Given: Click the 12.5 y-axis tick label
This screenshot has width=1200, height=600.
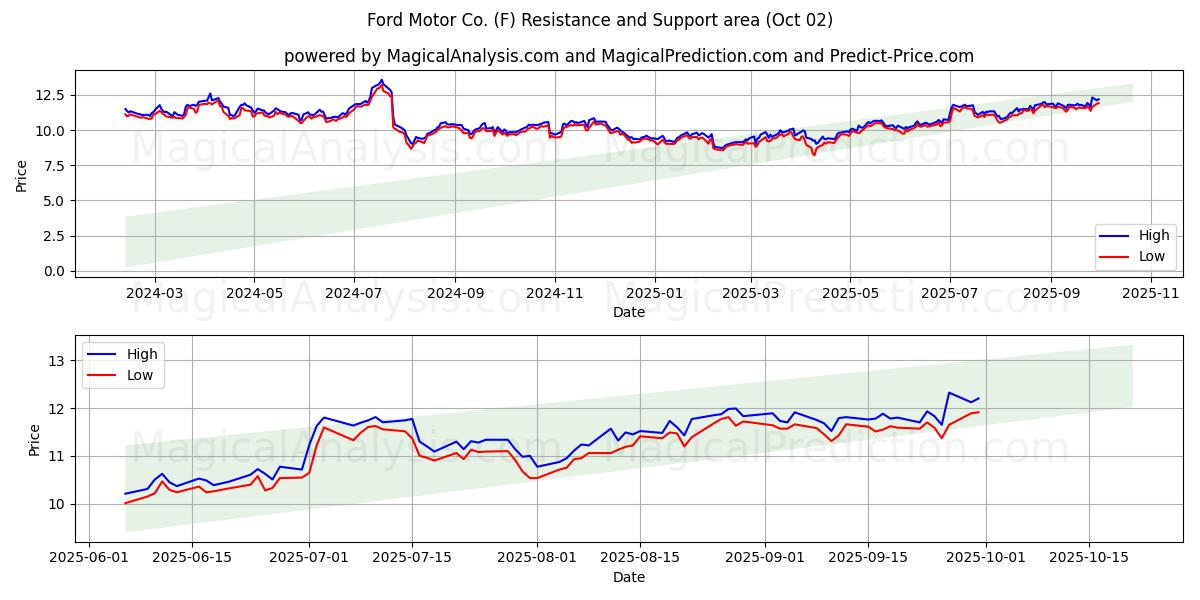Looking at the screenshot, I should (50, 95).
